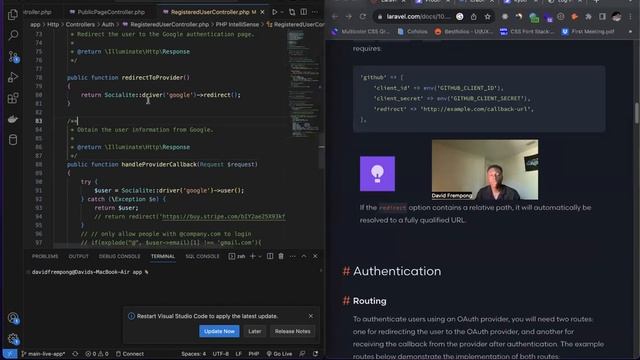The height and width of the screenshot is (360, 640).
Task: Open the CSS Font Stack bookmark
Action: 527,31
